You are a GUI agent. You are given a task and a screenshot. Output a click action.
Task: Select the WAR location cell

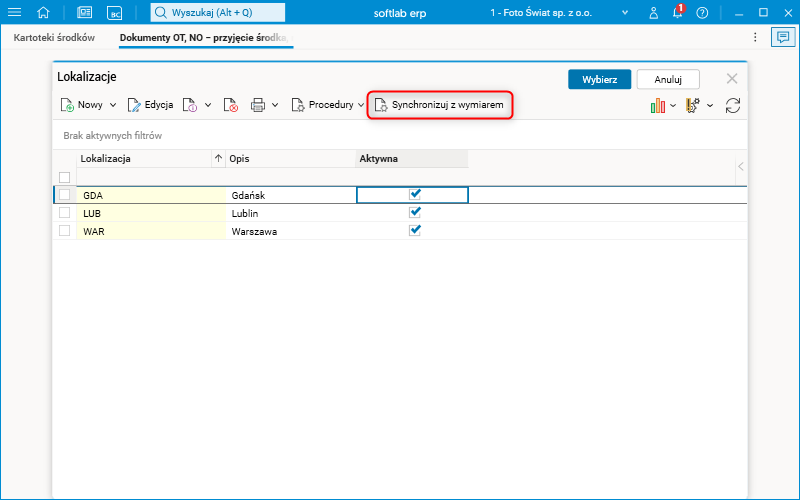151,231
